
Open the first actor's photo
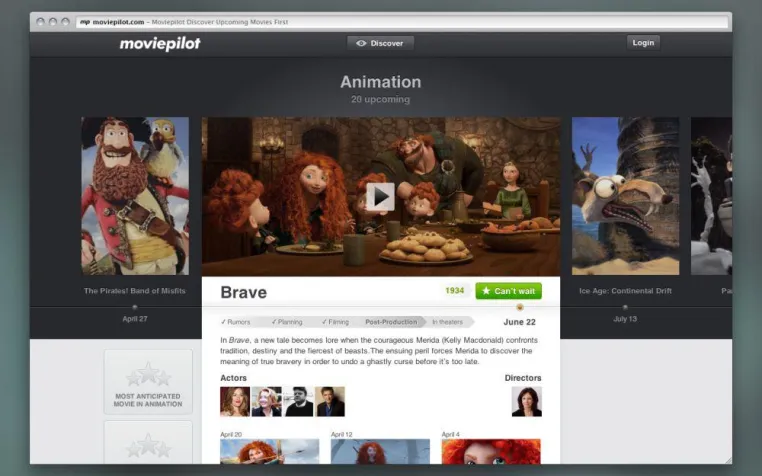point(235,402)
